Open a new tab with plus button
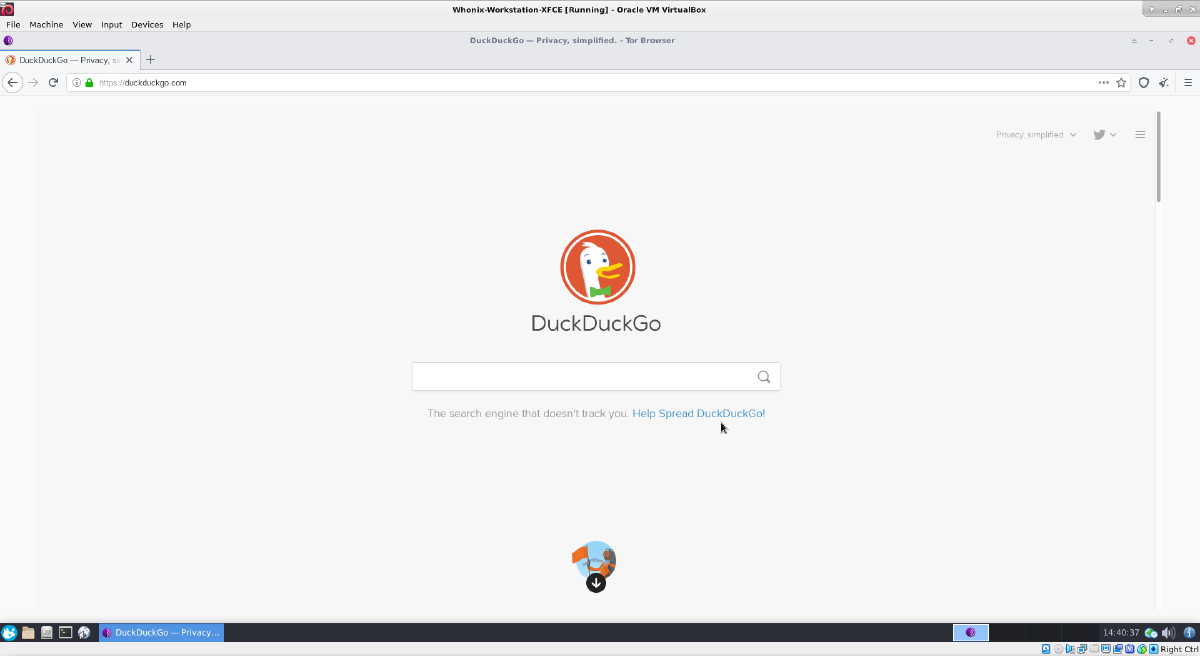Image resolution: width=1200 pixels, height=656 pixels. pos(151,60)
